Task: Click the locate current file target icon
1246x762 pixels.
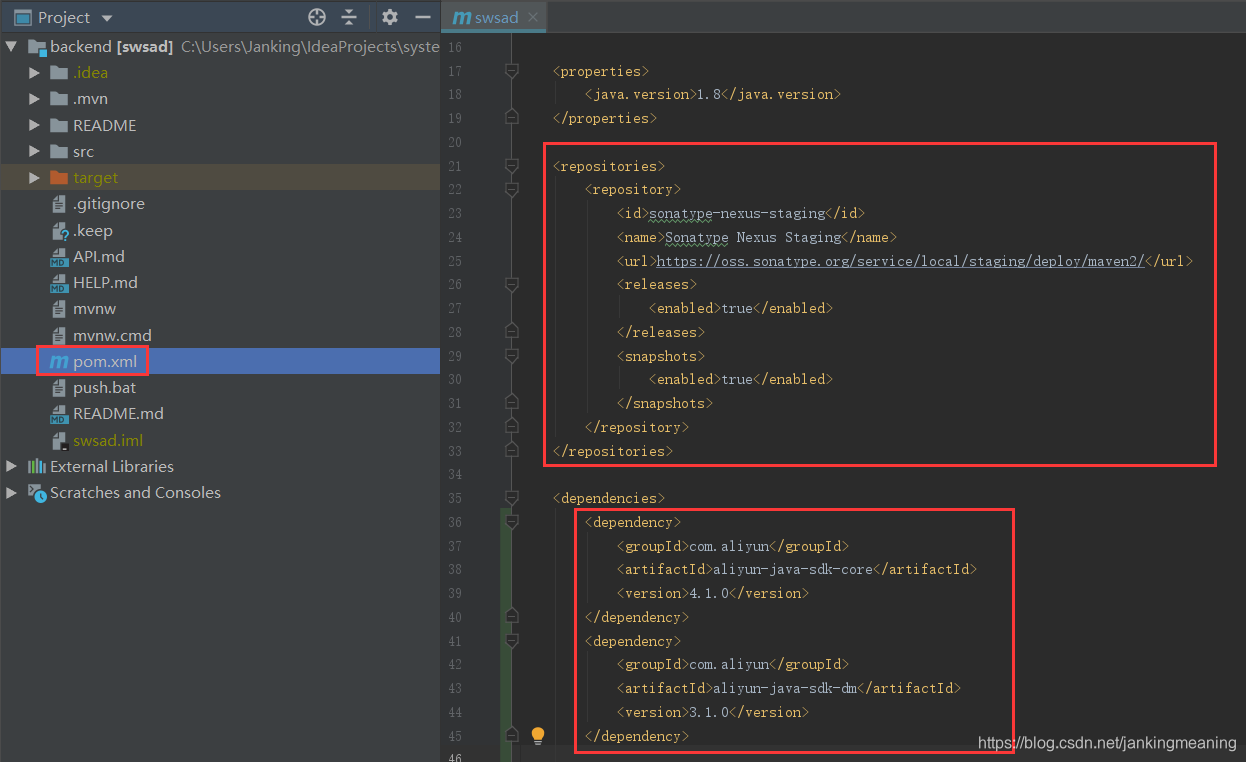Action: click(x=317, y=17)
